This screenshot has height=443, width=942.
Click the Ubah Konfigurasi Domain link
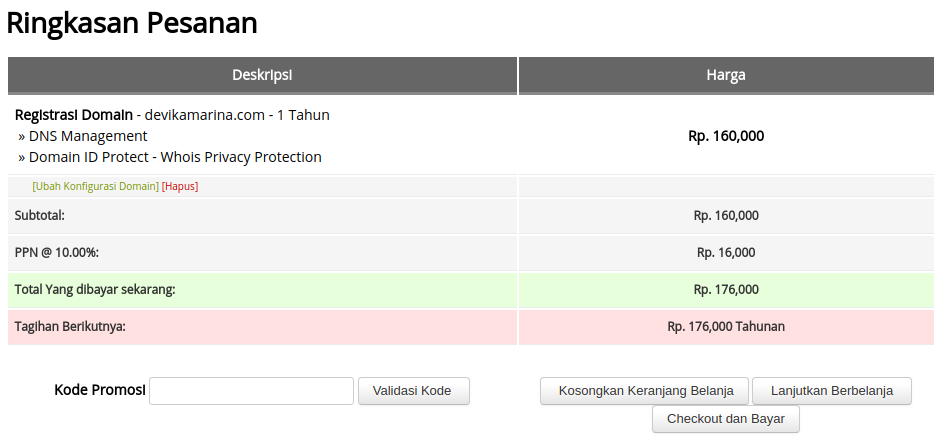[95, 186]
